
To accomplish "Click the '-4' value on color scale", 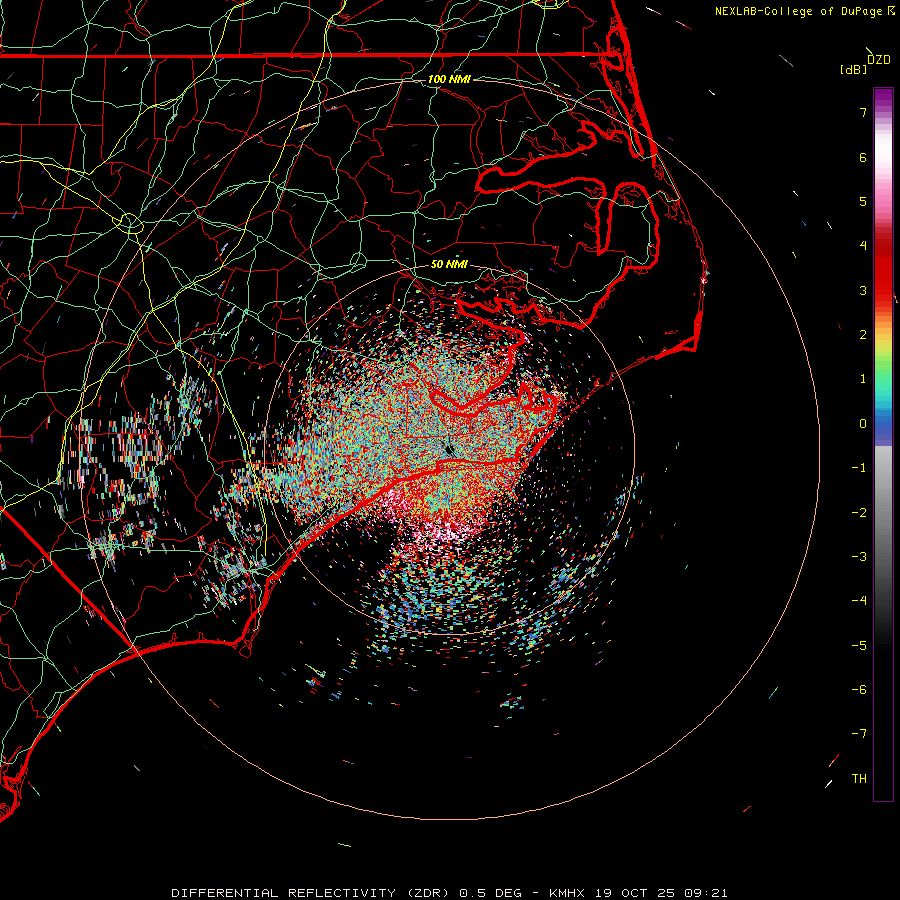I will (859, 601).
